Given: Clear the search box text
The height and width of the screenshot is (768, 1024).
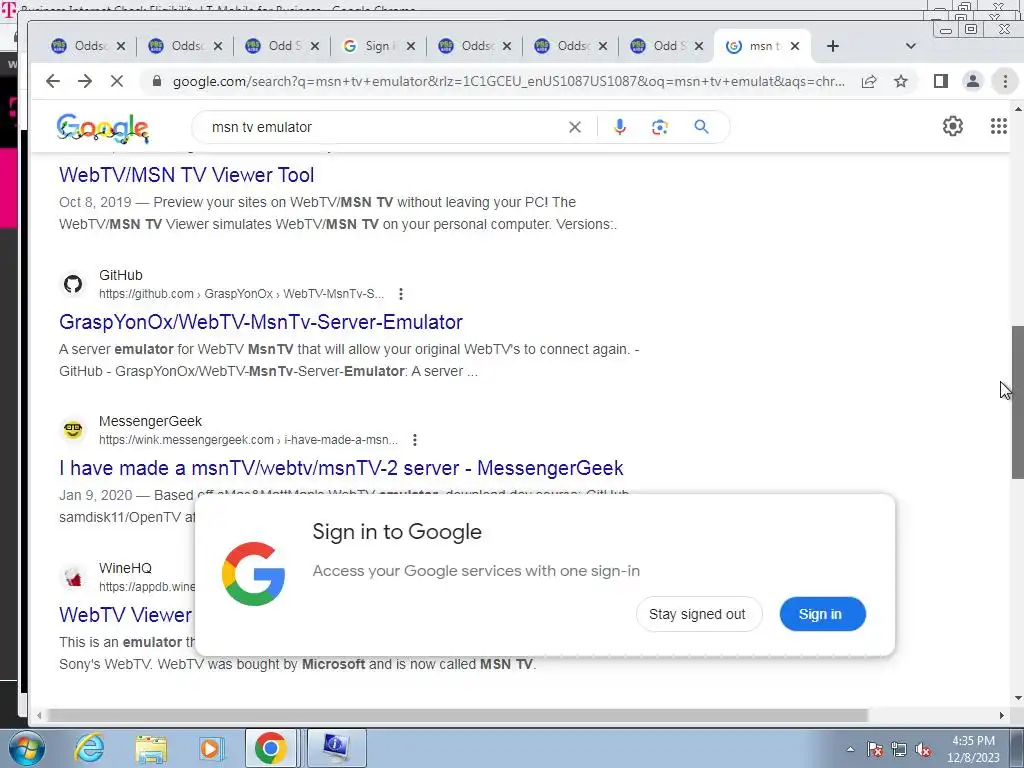Looking at the screenshot, I should pos(575,127).
